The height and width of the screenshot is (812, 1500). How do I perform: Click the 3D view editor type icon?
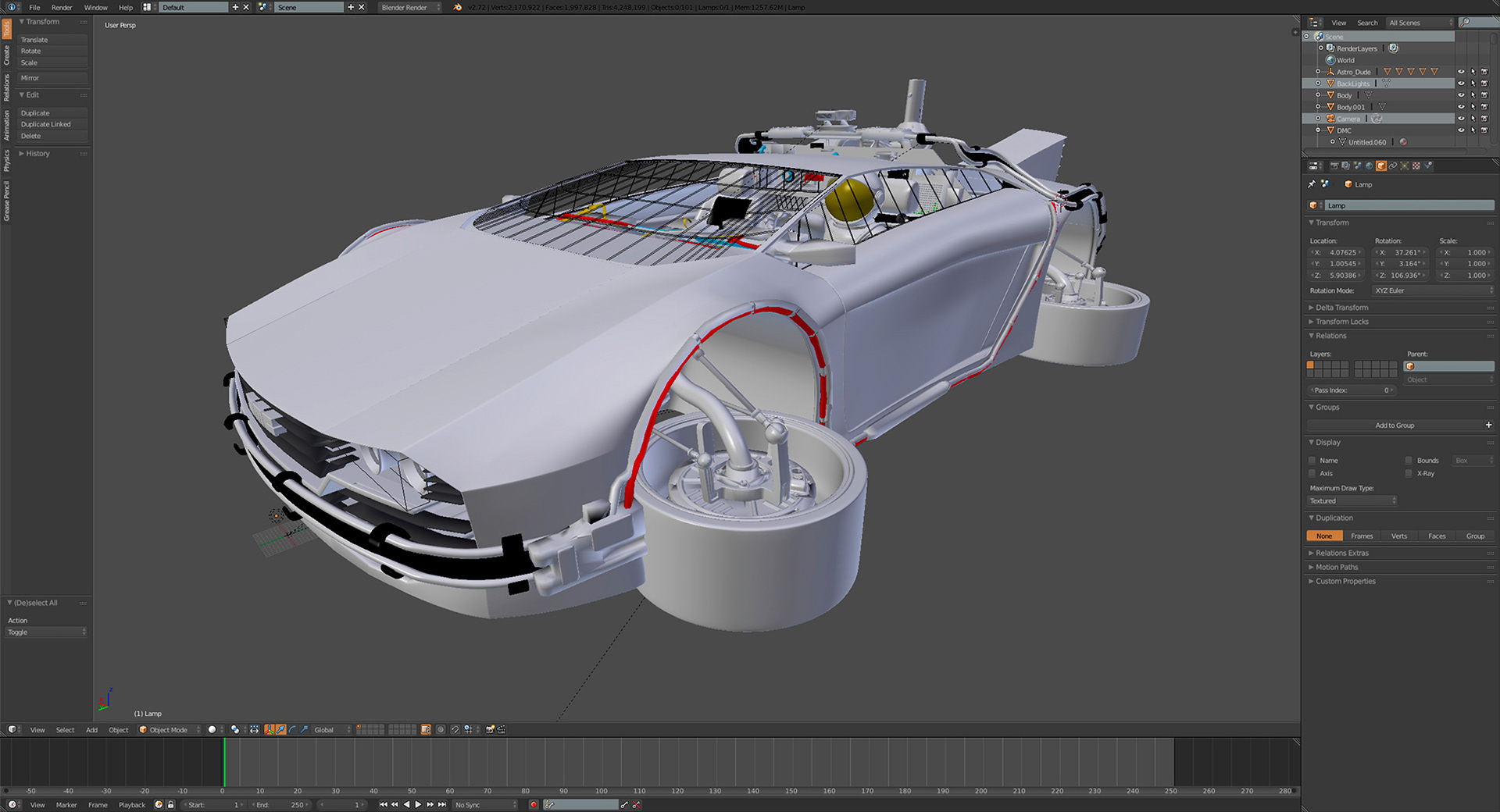[12, 729]
